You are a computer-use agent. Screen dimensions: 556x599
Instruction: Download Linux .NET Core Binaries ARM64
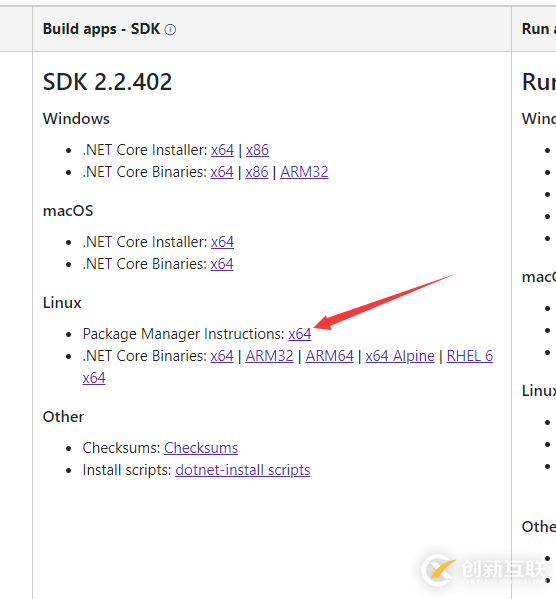click(330, 356)
